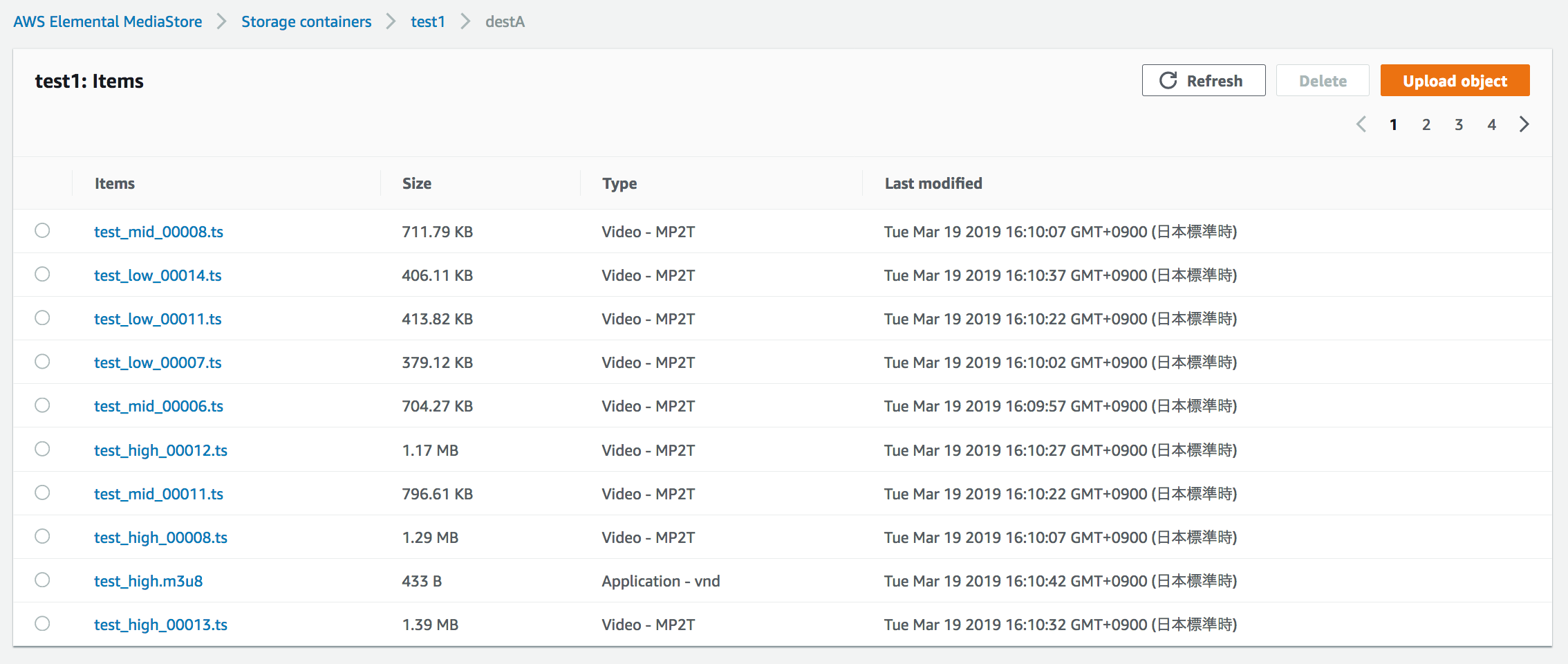Open Storage containers breadcrumb link
The image size is (1568, 664).
click(306, 21)
